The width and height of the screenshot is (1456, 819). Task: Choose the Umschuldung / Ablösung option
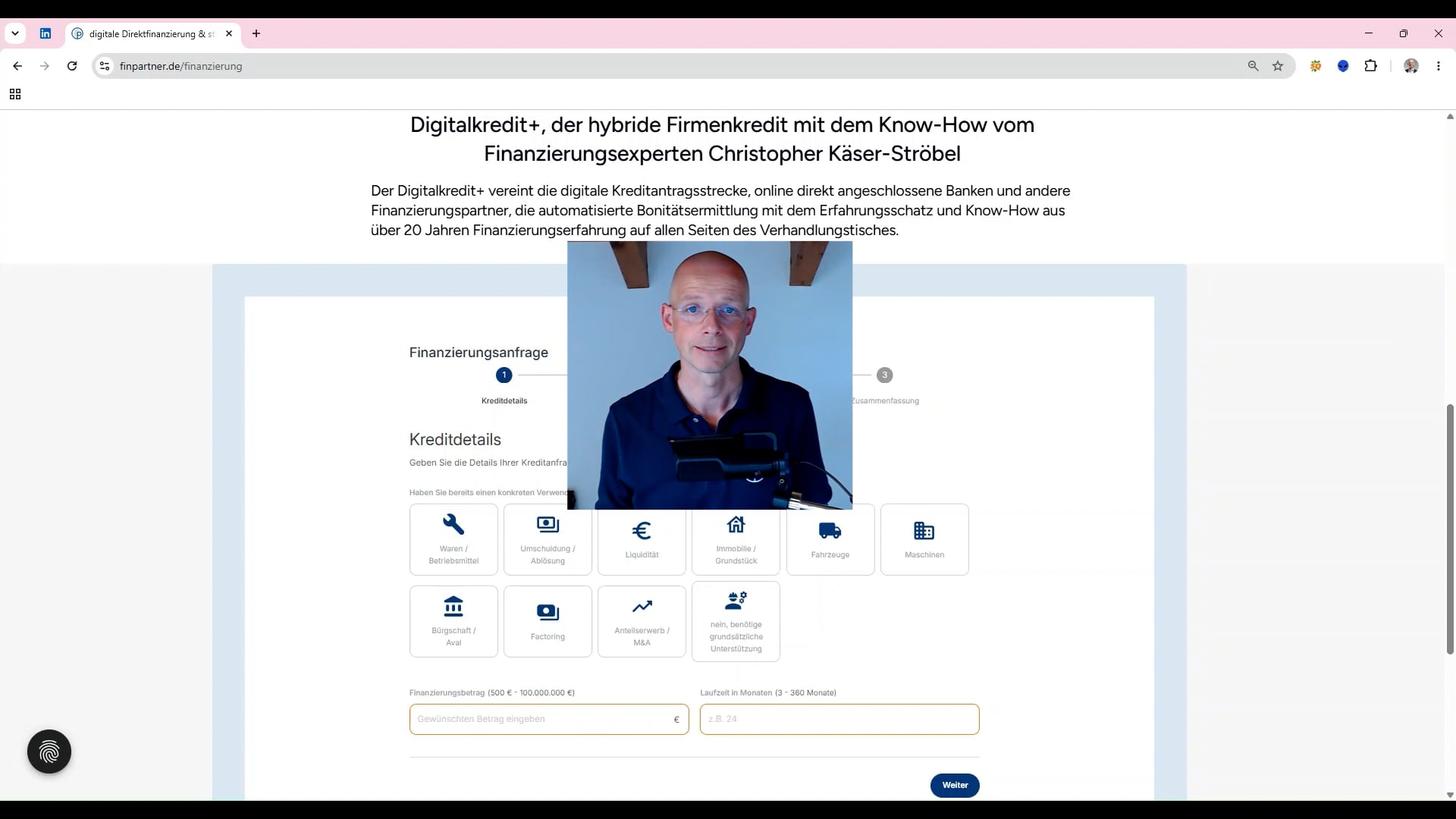(x=548, y=539)
